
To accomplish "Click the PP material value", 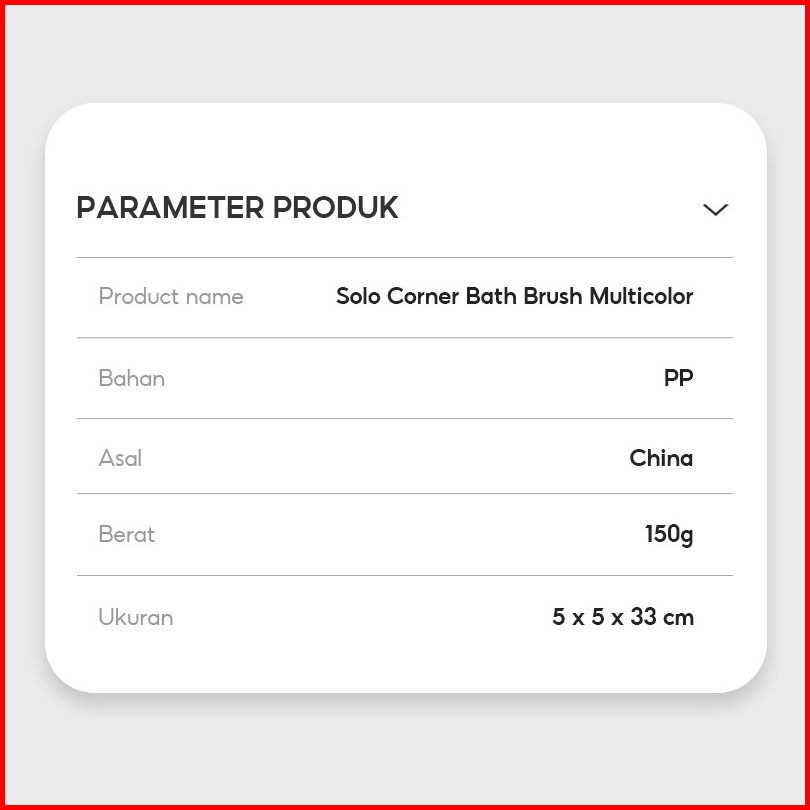I will pyautogui.click(x=678, y=378).
